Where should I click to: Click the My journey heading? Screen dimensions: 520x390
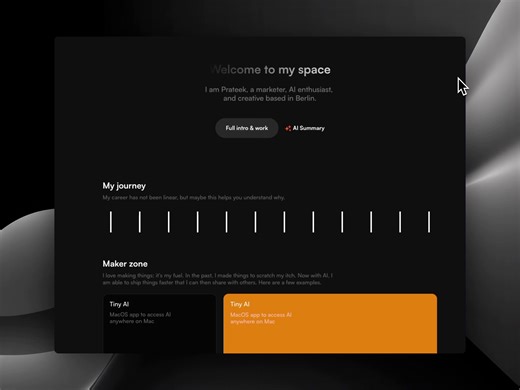pyautogui.click(x=124, y=186)
